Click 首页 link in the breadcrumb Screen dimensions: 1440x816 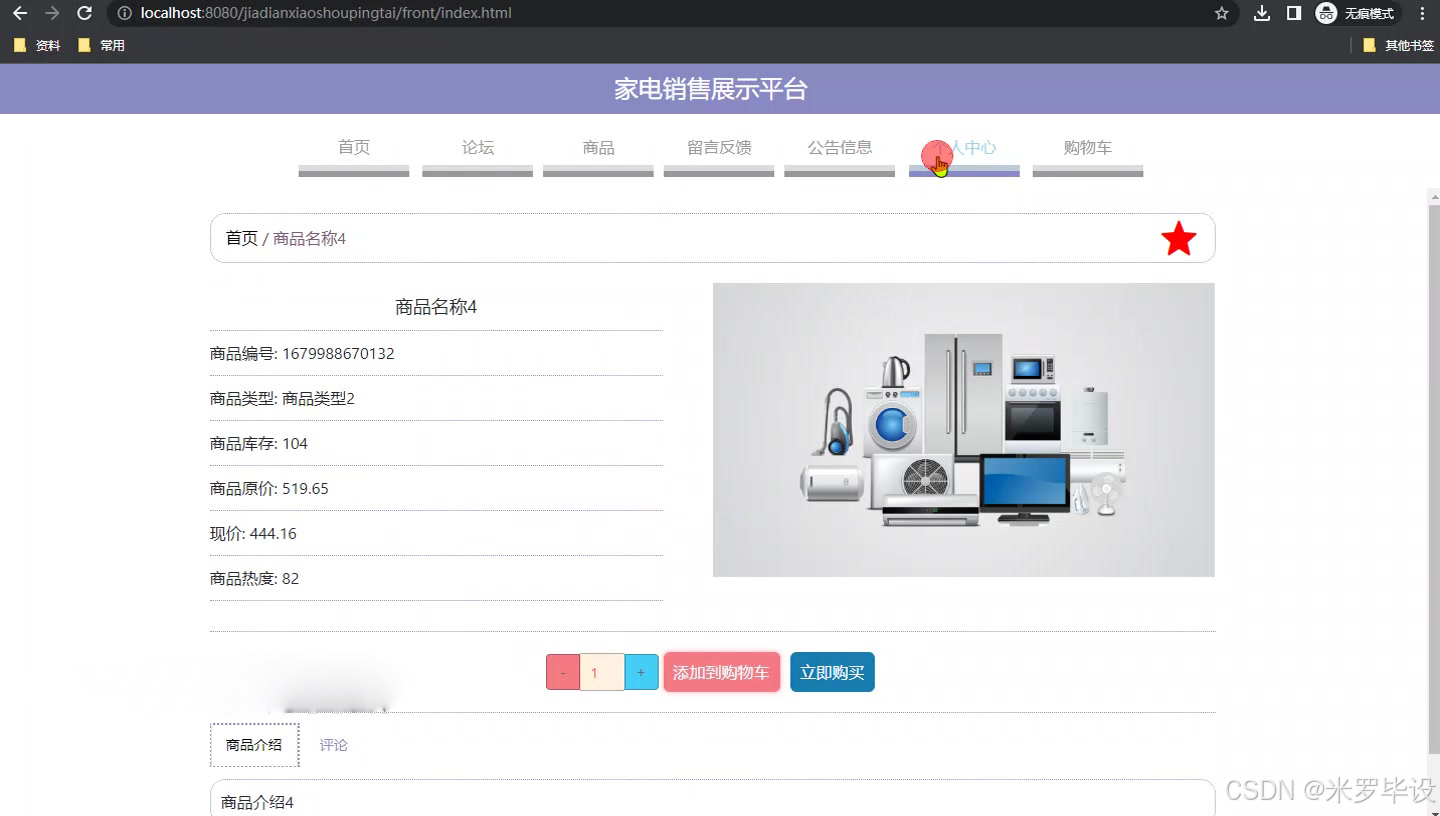coord(240,238)
